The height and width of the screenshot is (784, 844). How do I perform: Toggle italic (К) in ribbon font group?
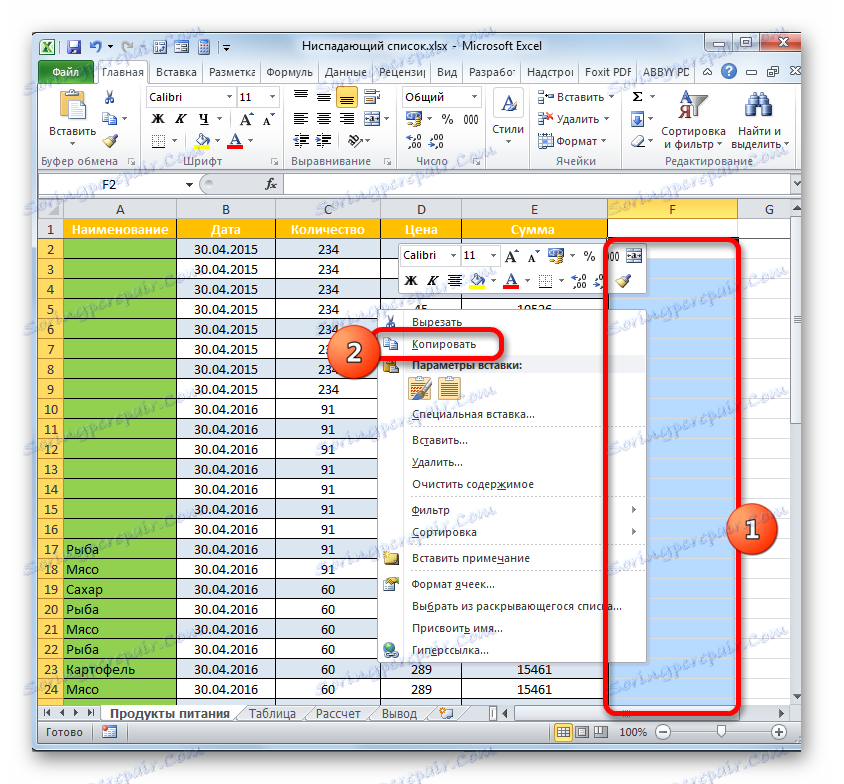click(x=180, y=119)
